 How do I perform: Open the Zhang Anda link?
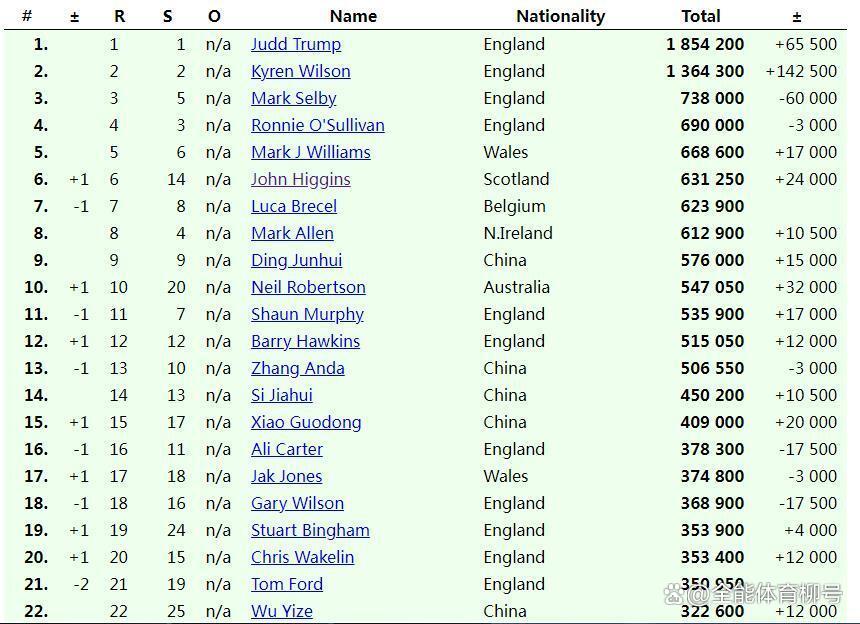[297, 368]
